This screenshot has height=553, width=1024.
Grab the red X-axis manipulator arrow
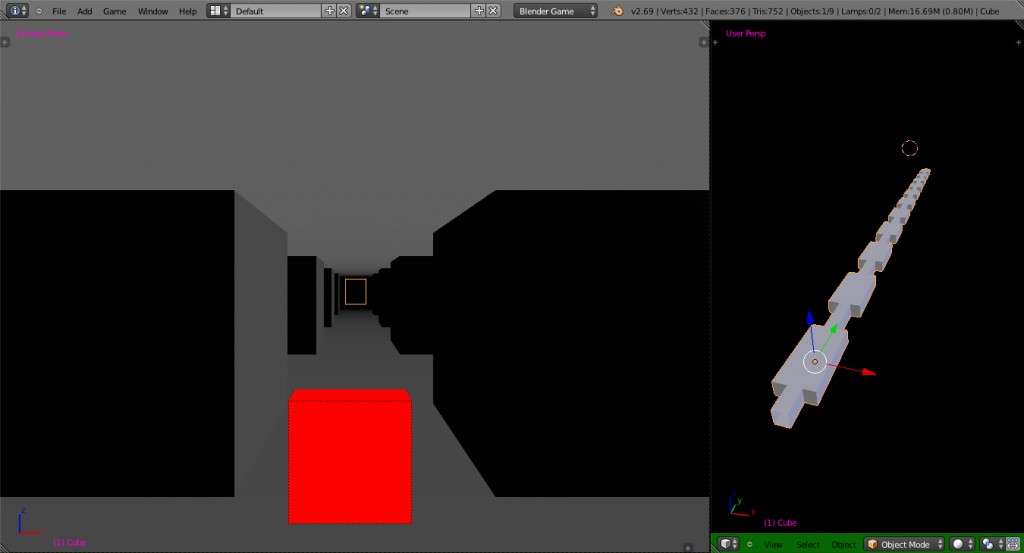click(x=868, y=371)
